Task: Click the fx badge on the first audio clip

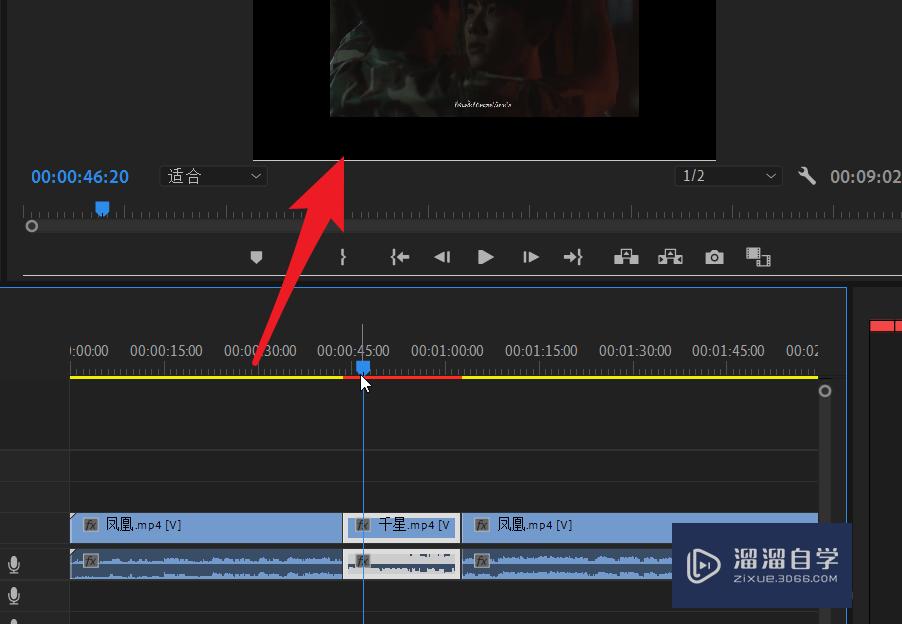Action: pos(91,560)
